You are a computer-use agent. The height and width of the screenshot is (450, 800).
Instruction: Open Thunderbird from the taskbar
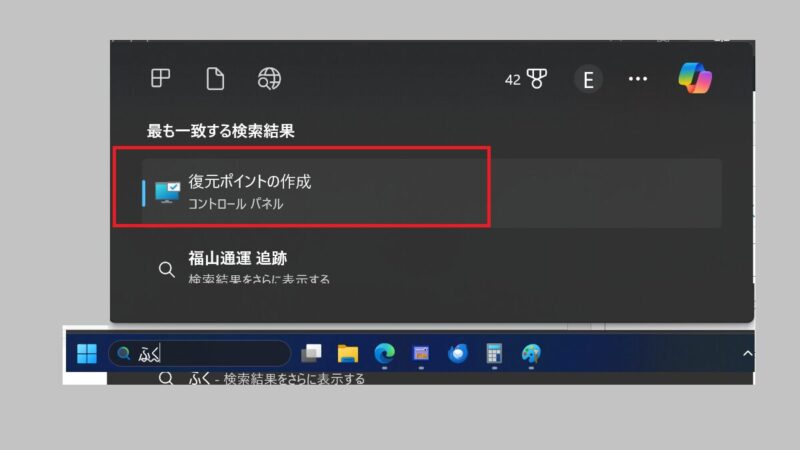click(458, 353)
